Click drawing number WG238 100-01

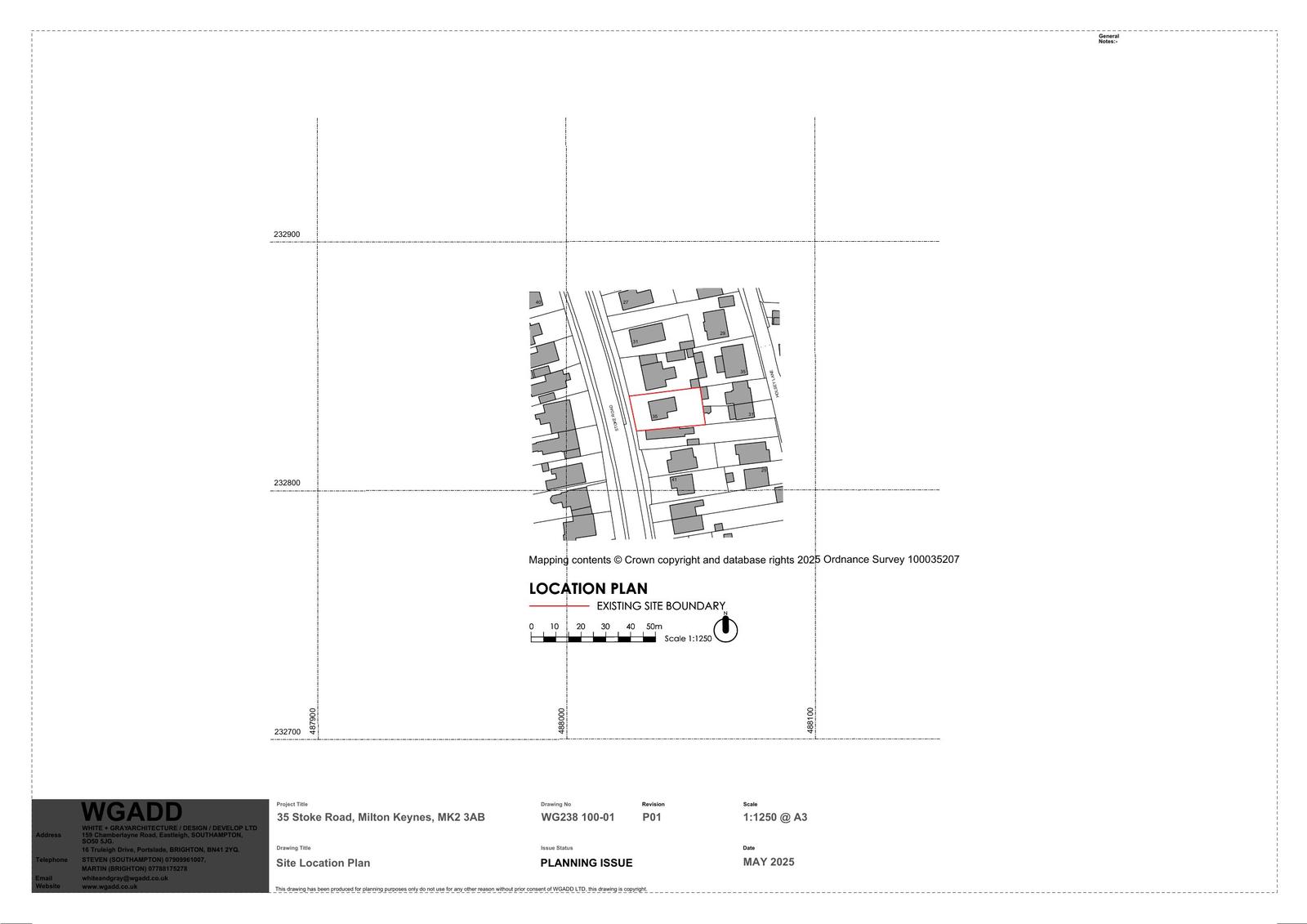coord(578,817)
